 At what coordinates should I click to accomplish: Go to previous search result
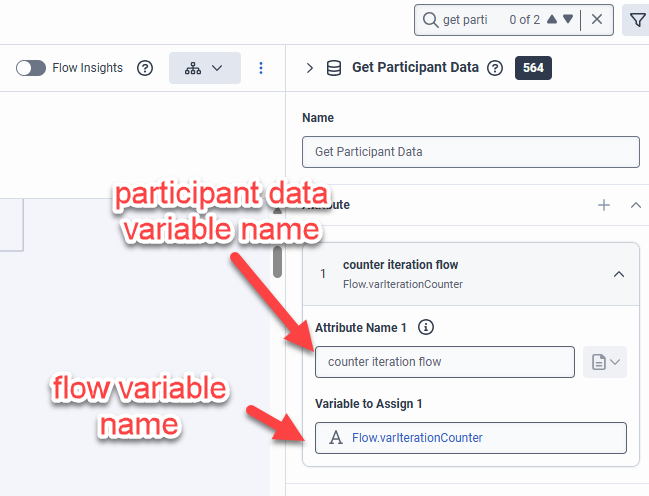pyautogui.click(x=551, y=19)
